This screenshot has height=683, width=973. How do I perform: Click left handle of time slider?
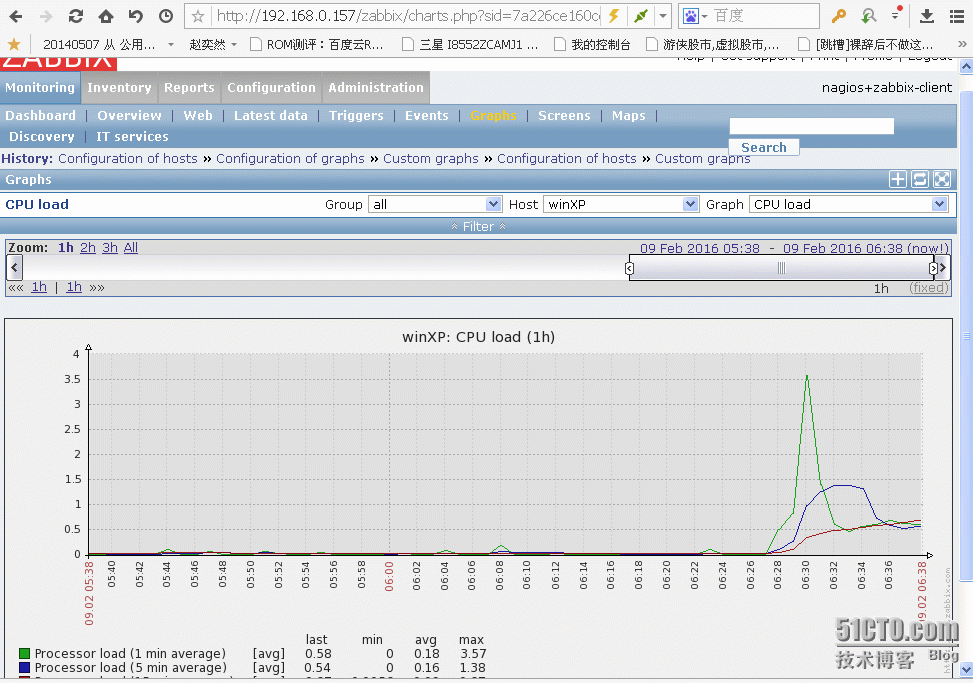629,268
